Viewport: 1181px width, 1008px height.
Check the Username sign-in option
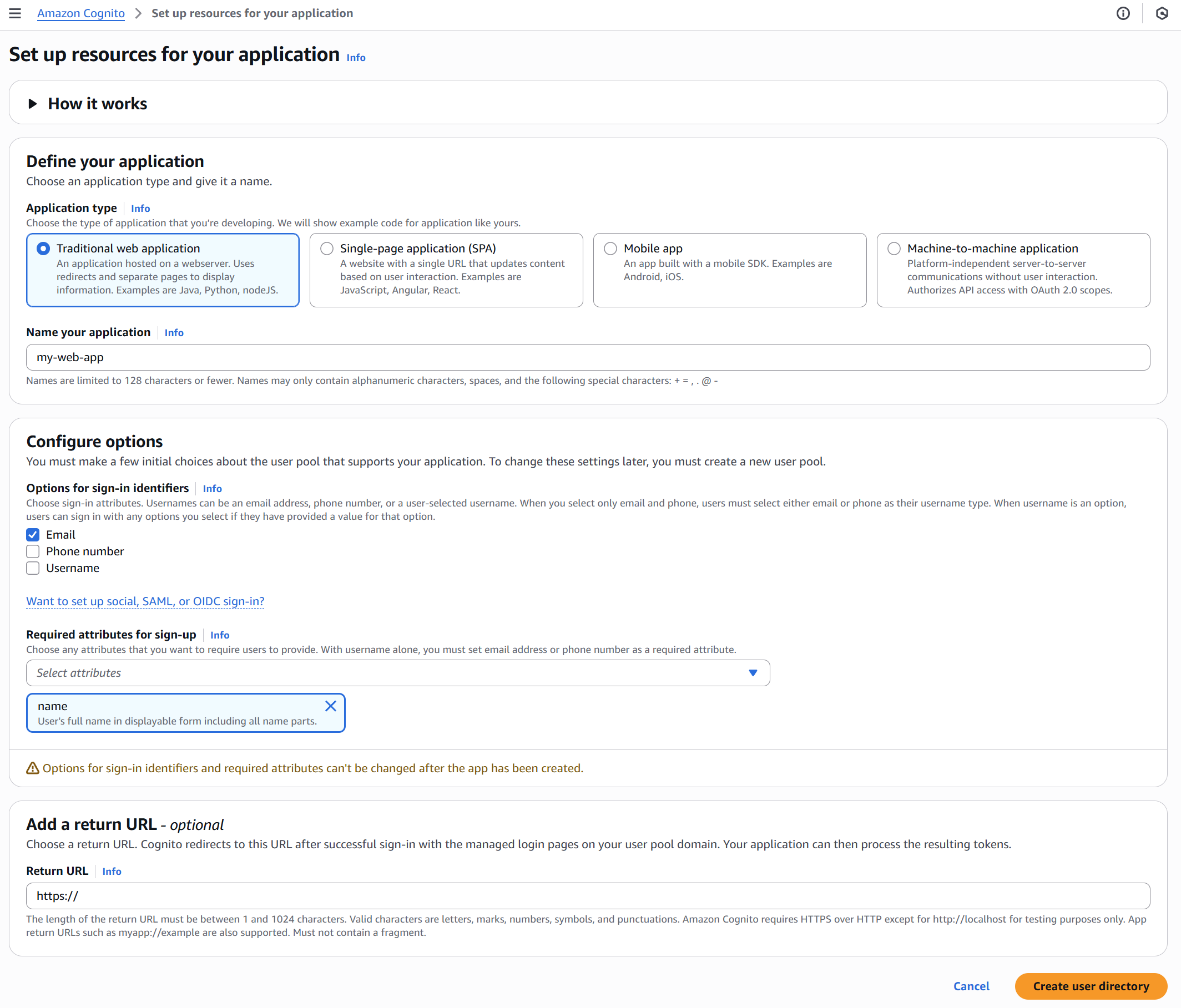[33, 568]
